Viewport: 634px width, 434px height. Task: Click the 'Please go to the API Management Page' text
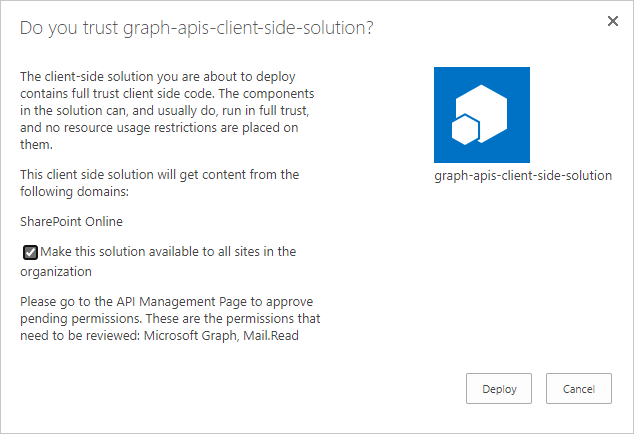pyautogui.click(x=133, y=302)
